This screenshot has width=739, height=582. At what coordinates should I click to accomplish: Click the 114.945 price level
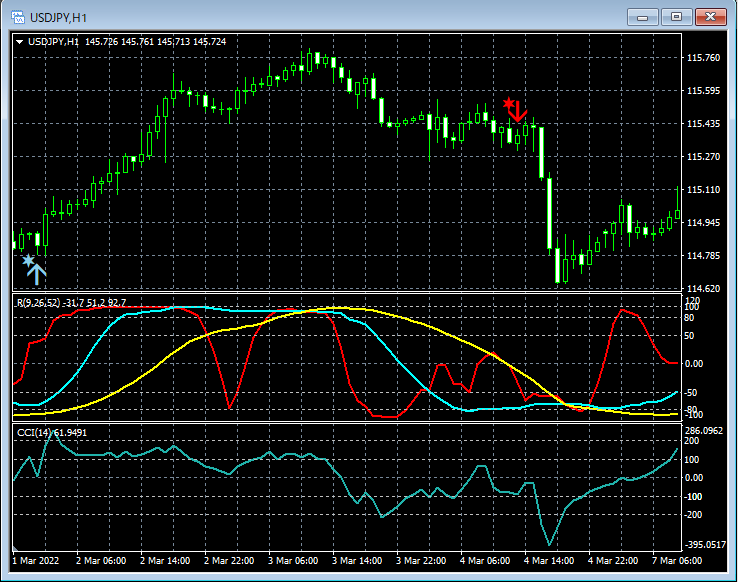click(704, 222)
